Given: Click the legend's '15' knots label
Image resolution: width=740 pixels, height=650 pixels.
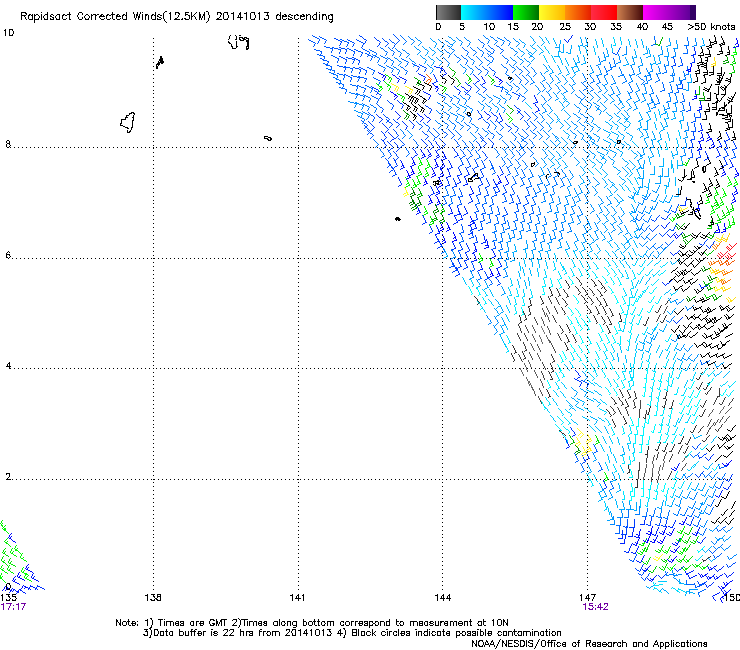Looking at the screenshot, I should (513, 27).
